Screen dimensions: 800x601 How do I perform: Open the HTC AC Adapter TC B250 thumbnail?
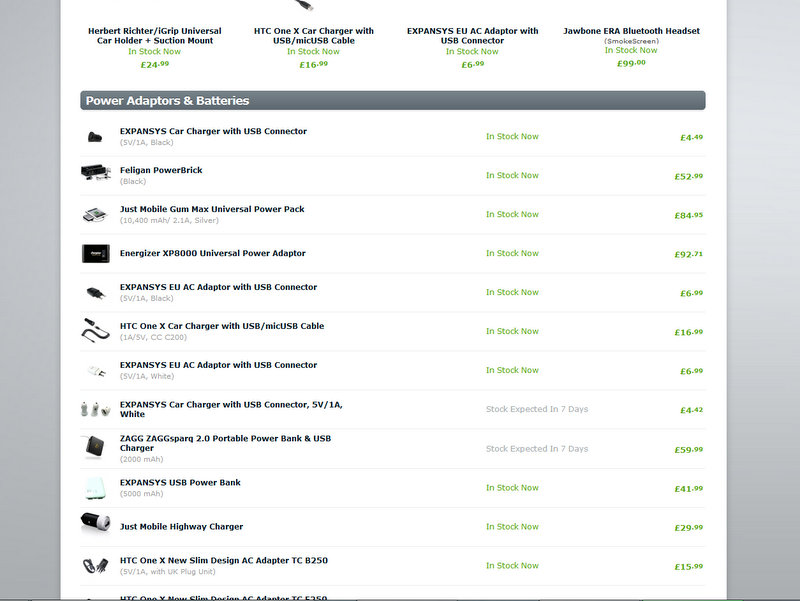point(95,565)
